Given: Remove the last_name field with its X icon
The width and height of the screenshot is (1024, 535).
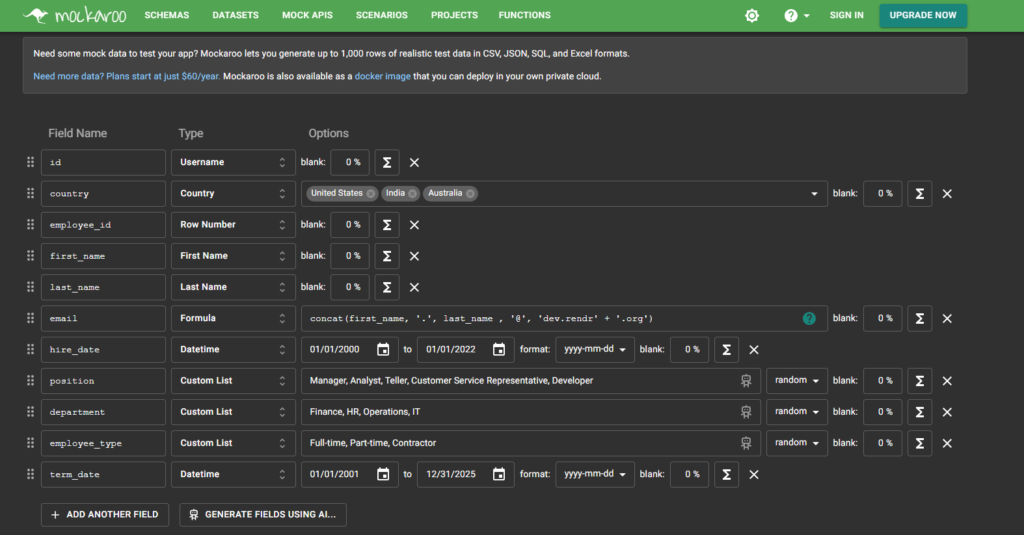Looking at the screenshot, I should (414, 287).
